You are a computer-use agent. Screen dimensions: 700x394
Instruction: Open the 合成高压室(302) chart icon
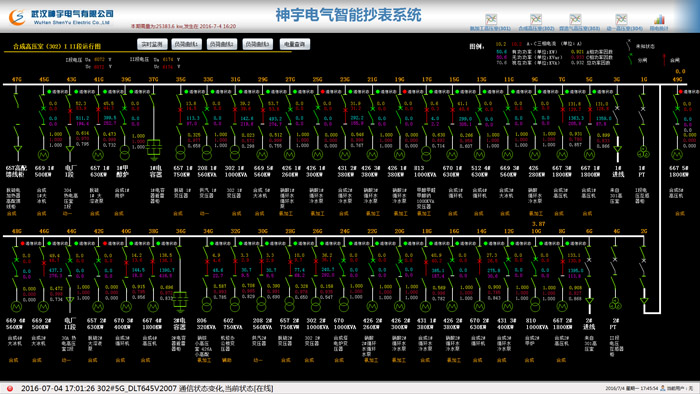tap(536, 19)
